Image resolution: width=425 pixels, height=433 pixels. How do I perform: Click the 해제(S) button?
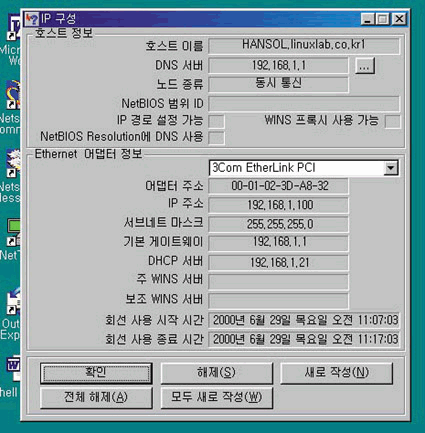pos(217,373)
